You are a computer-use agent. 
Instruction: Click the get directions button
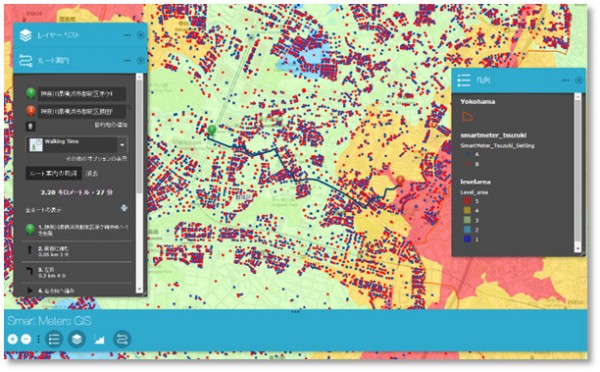click(54, 173)
